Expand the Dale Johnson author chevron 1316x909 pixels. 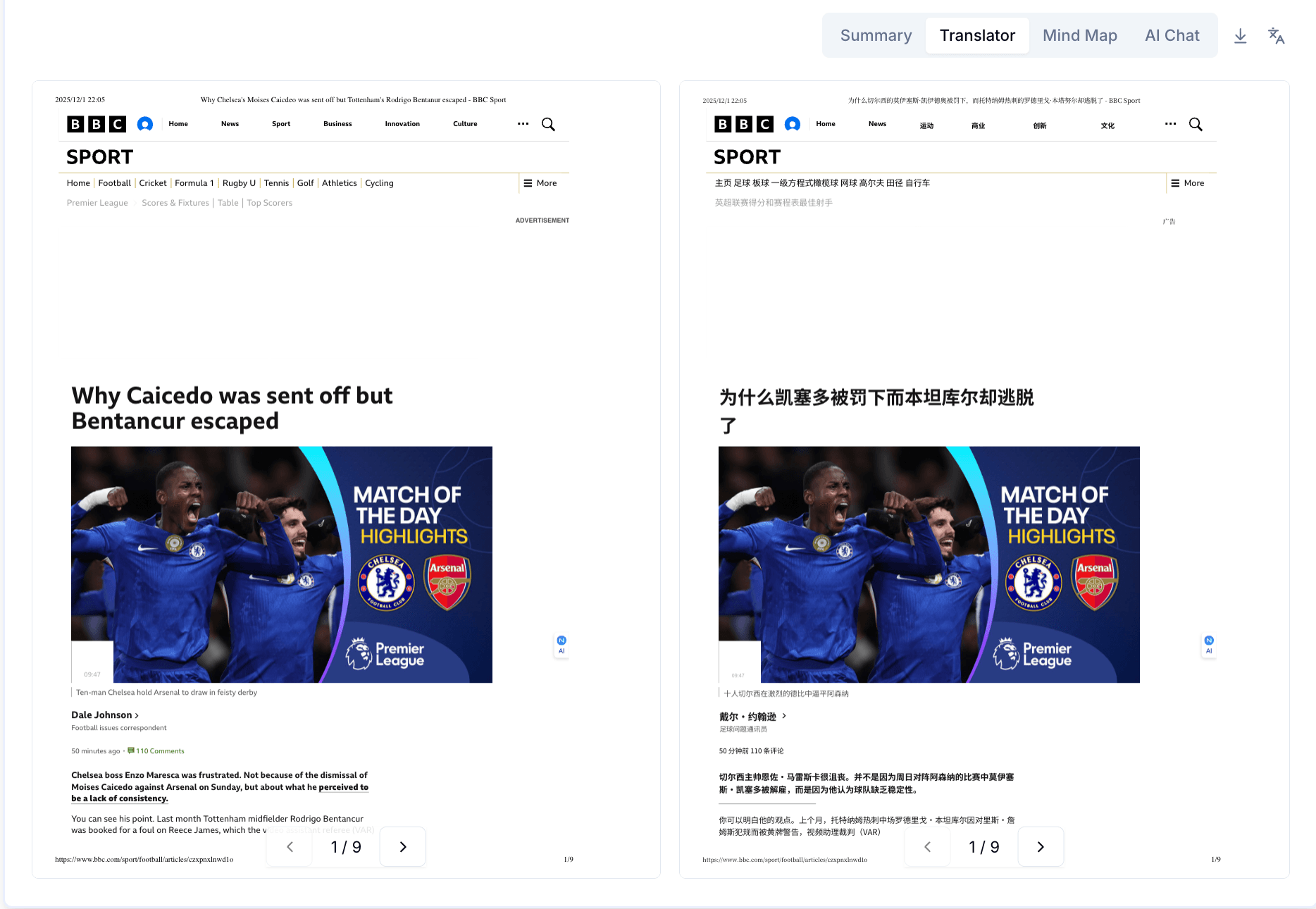tap(138, 715)
